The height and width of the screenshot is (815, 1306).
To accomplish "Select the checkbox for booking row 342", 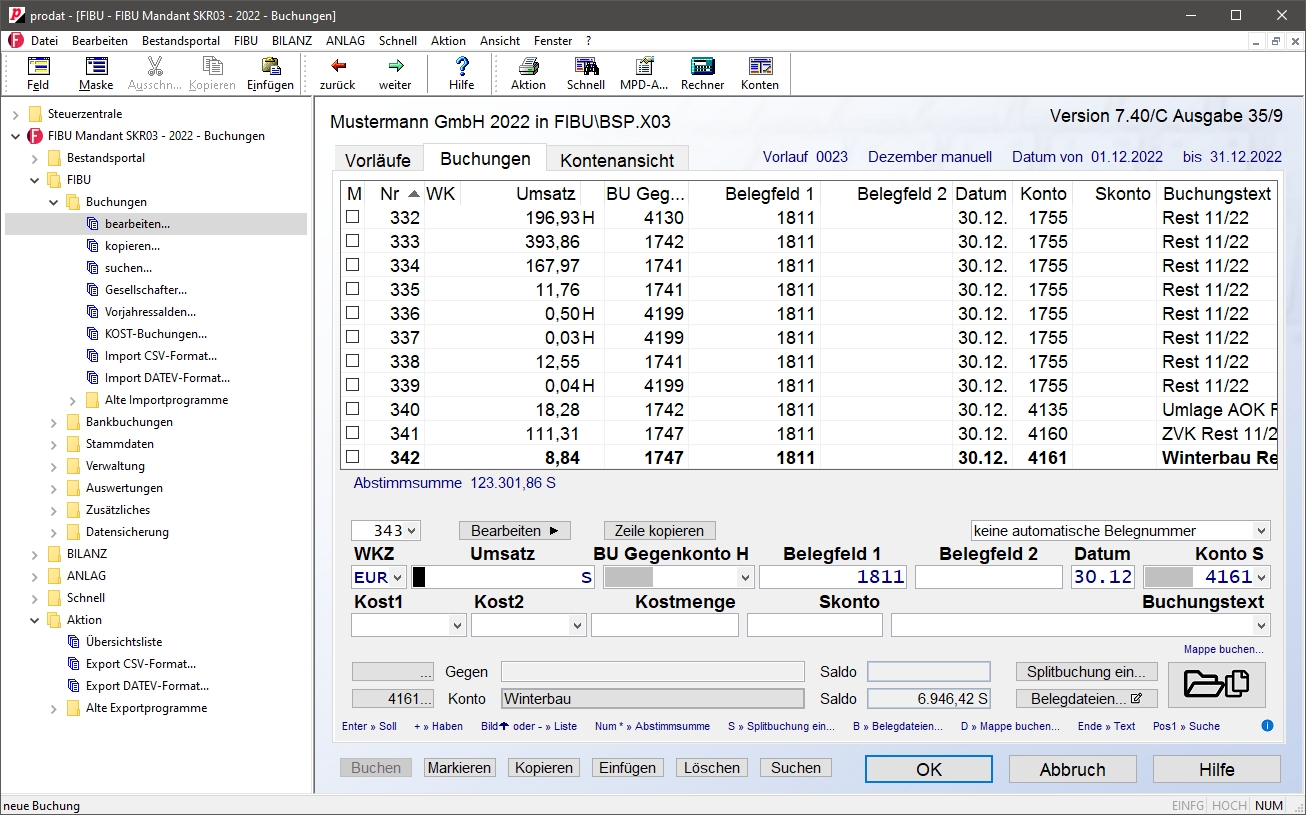I will click(352, 457).
